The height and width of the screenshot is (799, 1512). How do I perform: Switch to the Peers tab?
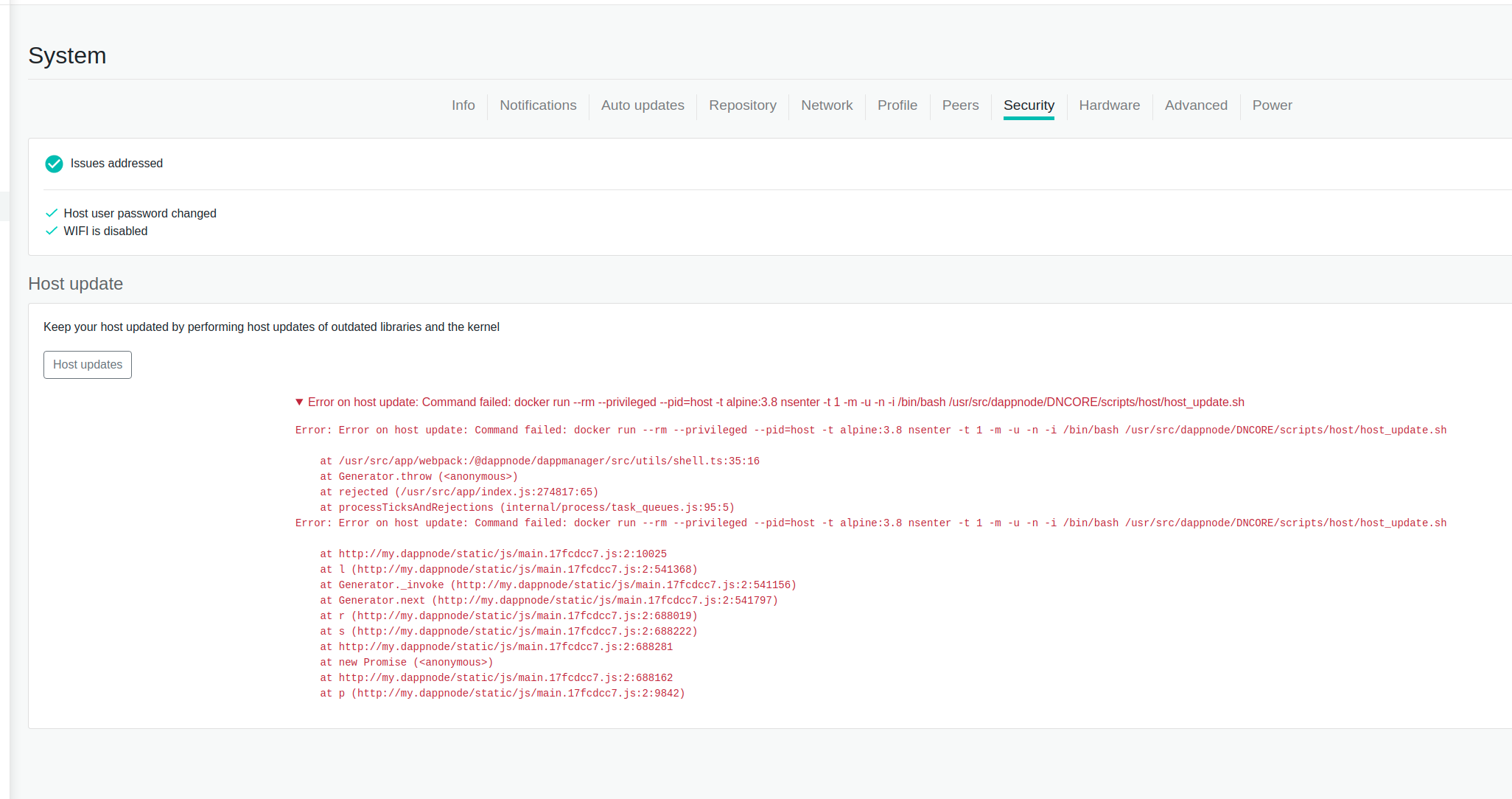[x=960, y=105]
